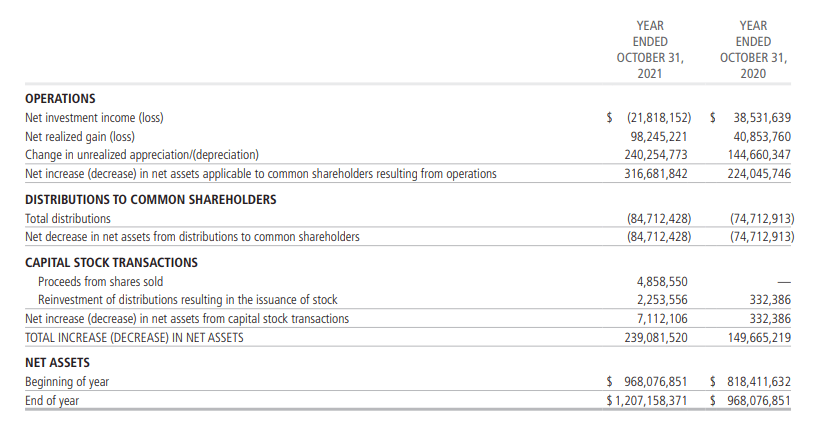Screen dimensions: 814x442
Task: Select the Proceeds from shares sold label
Action: [100, 282]
